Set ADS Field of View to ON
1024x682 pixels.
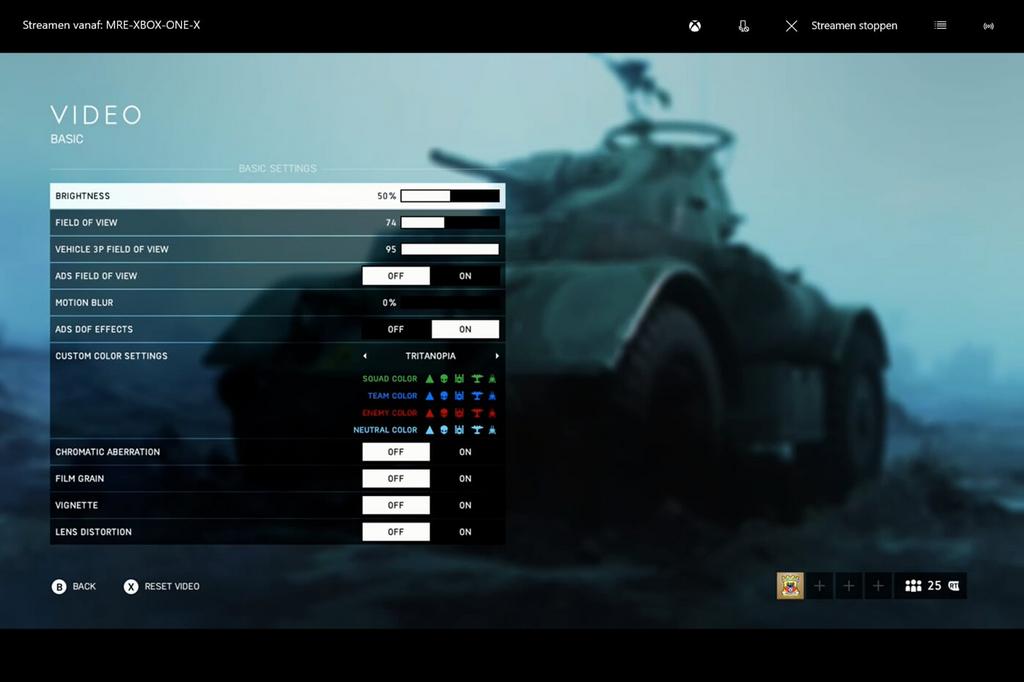click(465, 276)
